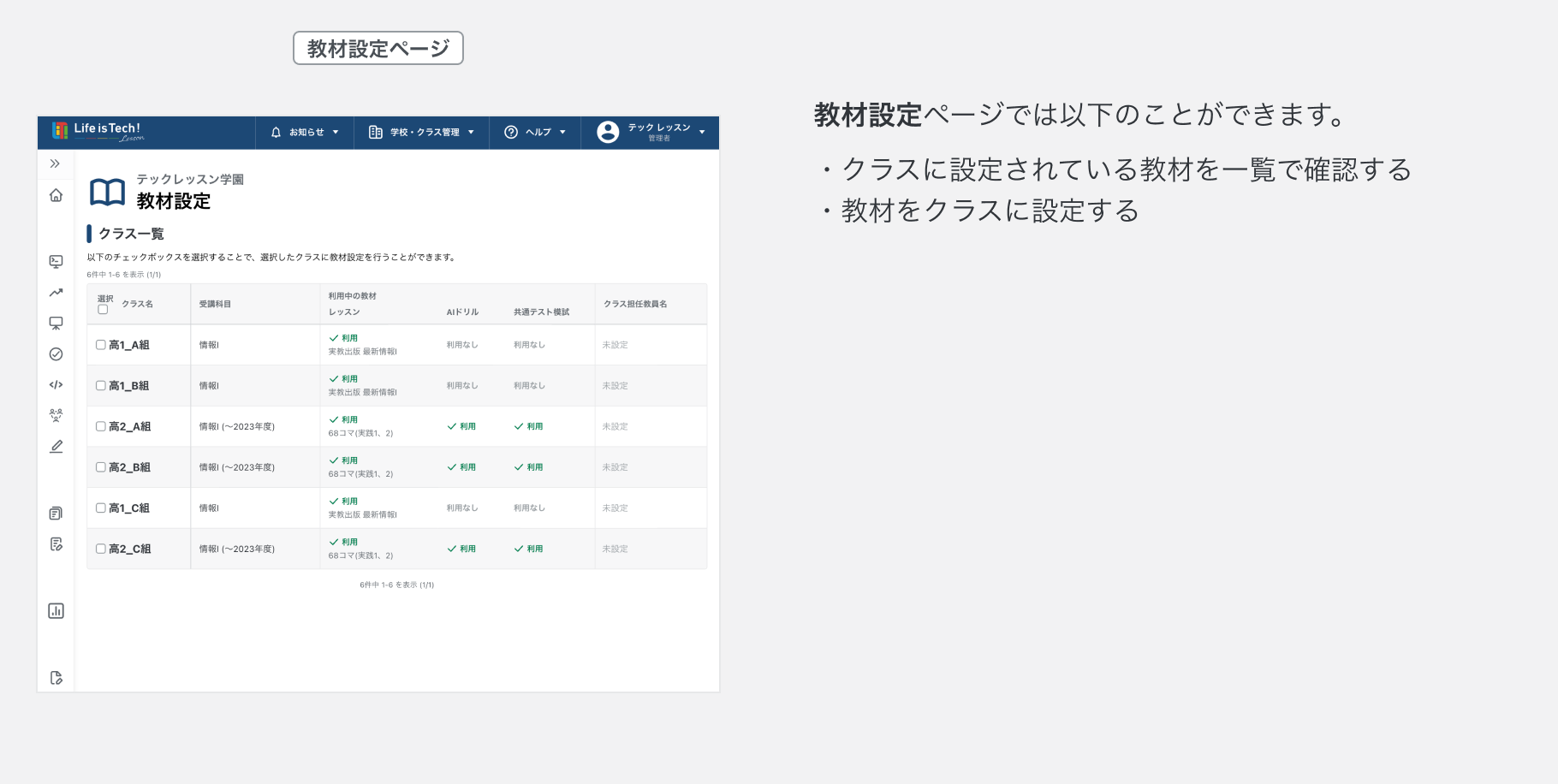Open the people group icon in sidebar
Screen dimensions: 1558x784
[x=56, y=415]
